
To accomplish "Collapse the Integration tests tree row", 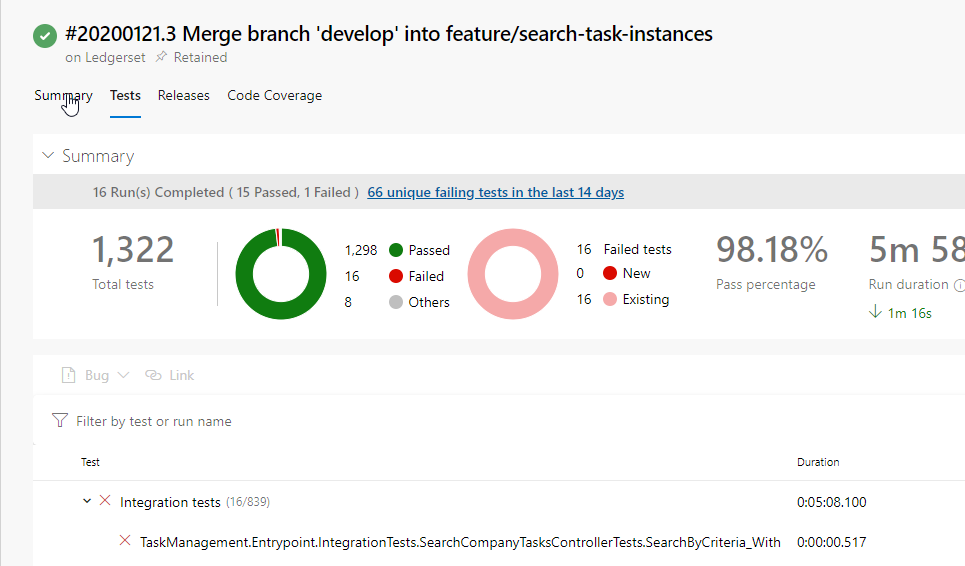I will pyautogui.click(x=87, y=501).
